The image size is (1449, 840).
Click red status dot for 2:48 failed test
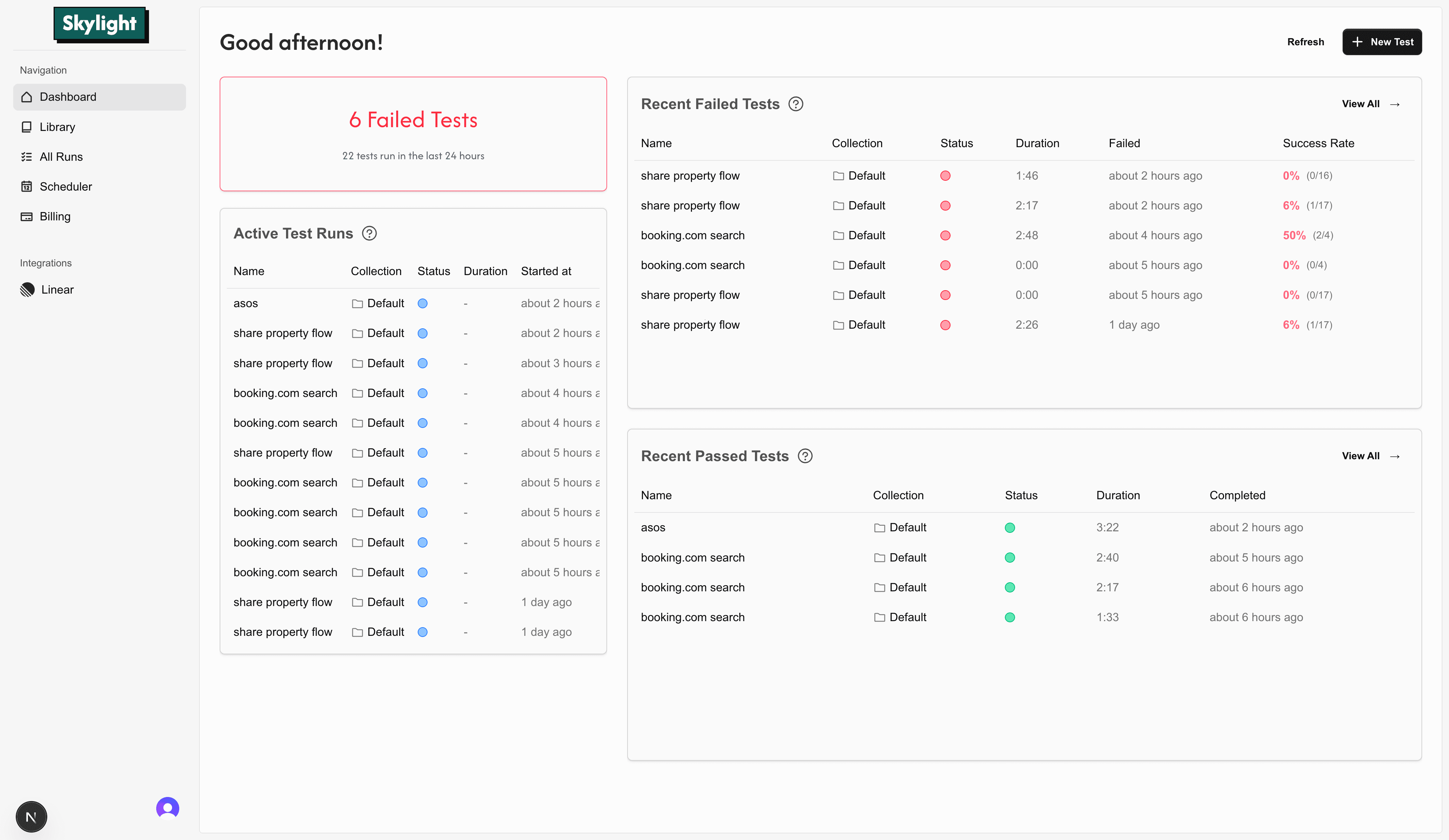945,236
